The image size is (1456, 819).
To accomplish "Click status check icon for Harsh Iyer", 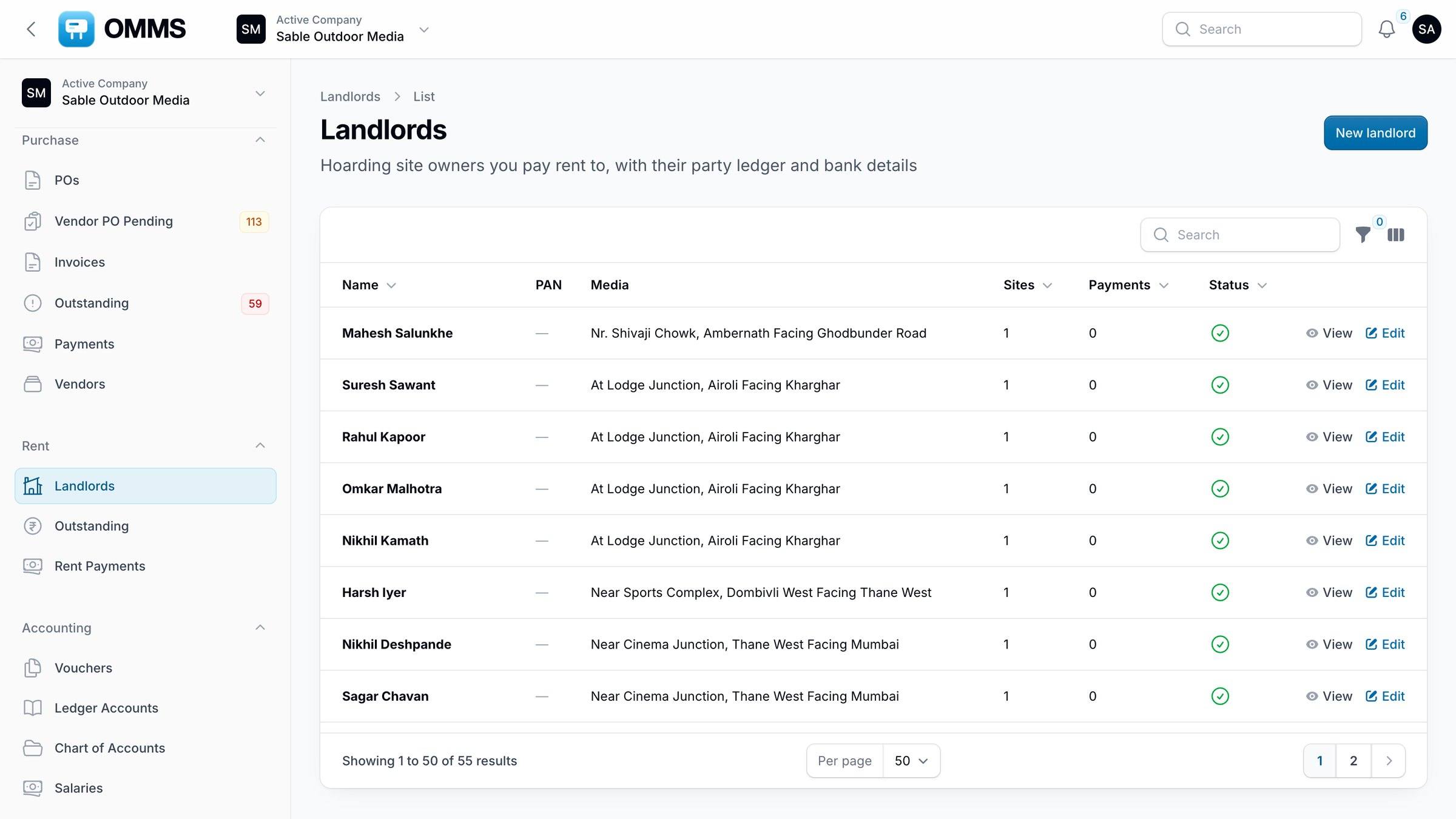I will 1220,592.
